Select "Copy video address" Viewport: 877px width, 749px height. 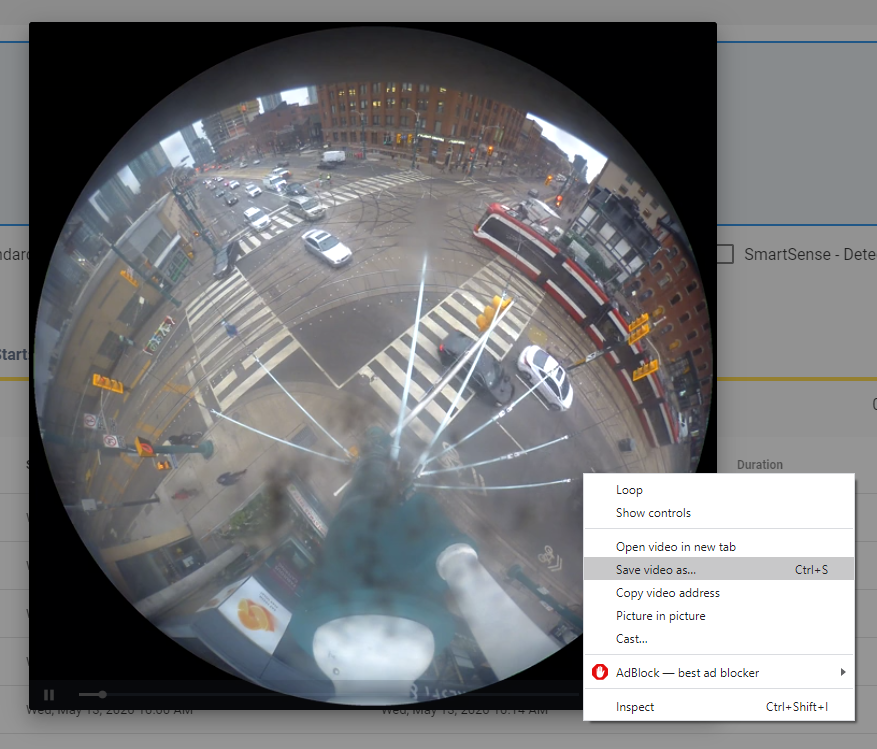point(666,592)
